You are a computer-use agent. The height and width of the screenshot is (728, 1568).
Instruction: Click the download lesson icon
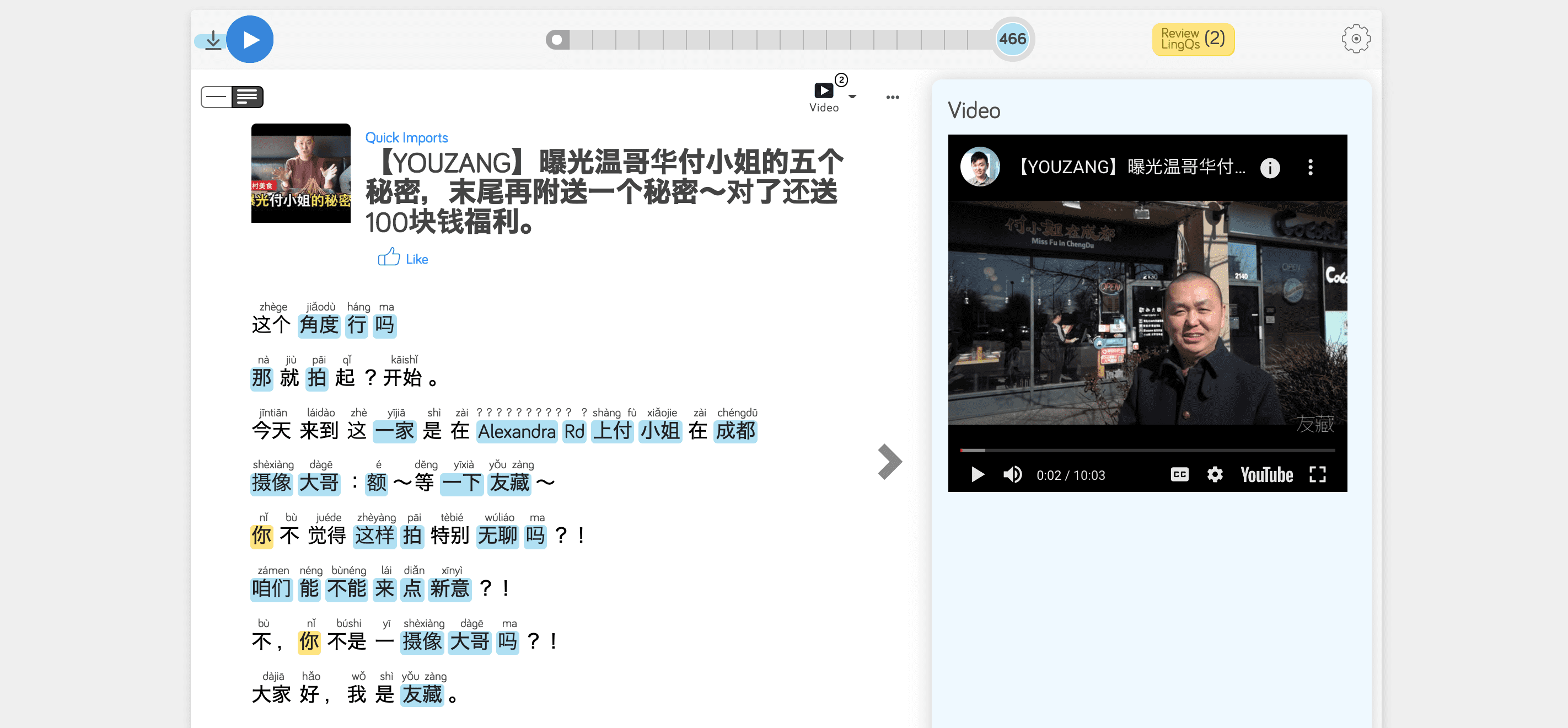pos(213,40)
